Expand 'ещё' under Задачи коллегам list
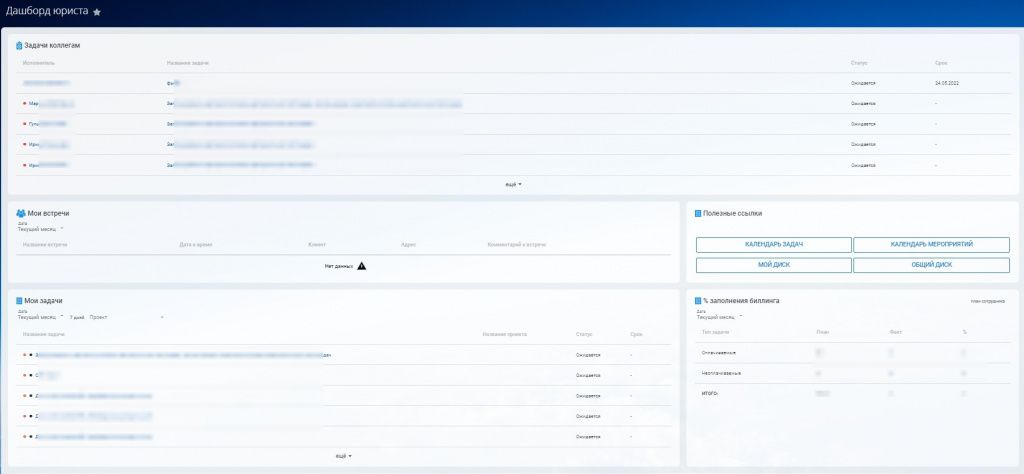The height and width of the screenshot is (474, 1024). point(513,184)
